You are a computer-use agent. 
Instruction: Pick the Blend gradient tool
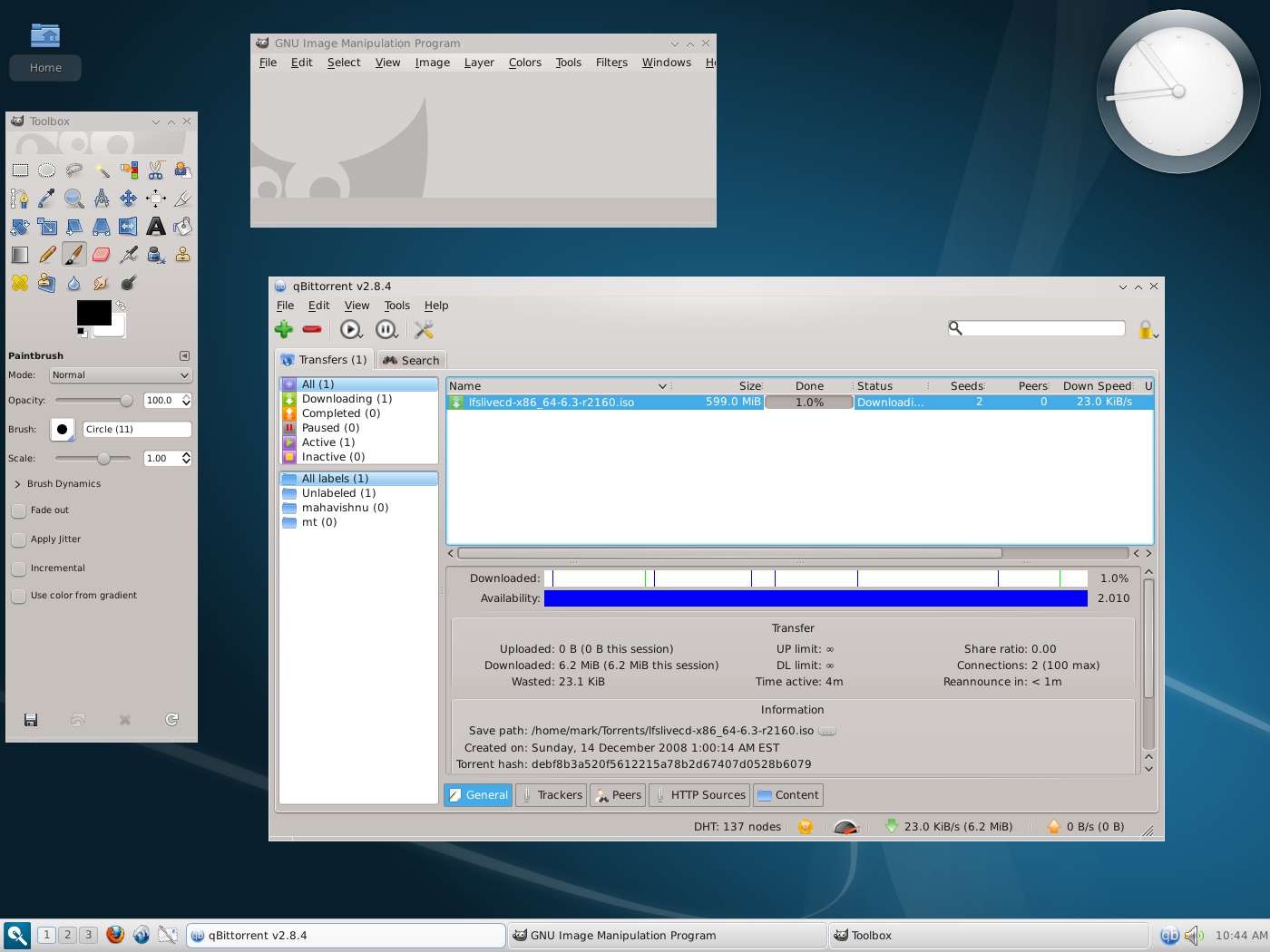[x=20, y=255]
